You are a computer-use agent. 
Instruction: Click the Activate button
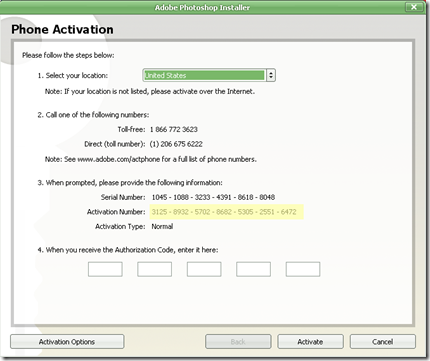[x=310, y=342]
